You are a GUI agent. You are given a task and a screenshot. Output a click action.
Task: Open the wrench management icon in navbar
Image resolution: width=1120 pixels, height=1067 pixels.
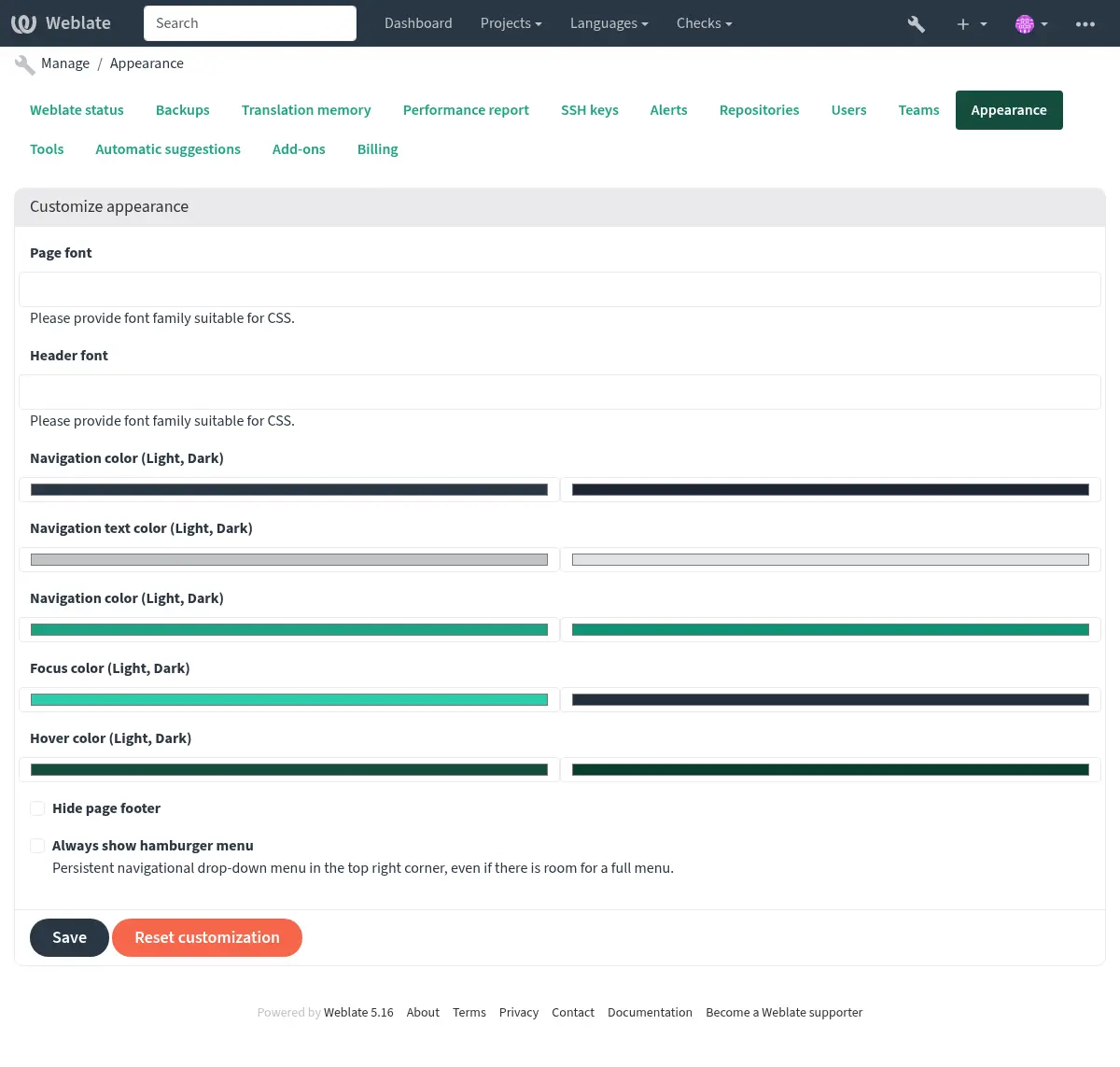(916, 23)
